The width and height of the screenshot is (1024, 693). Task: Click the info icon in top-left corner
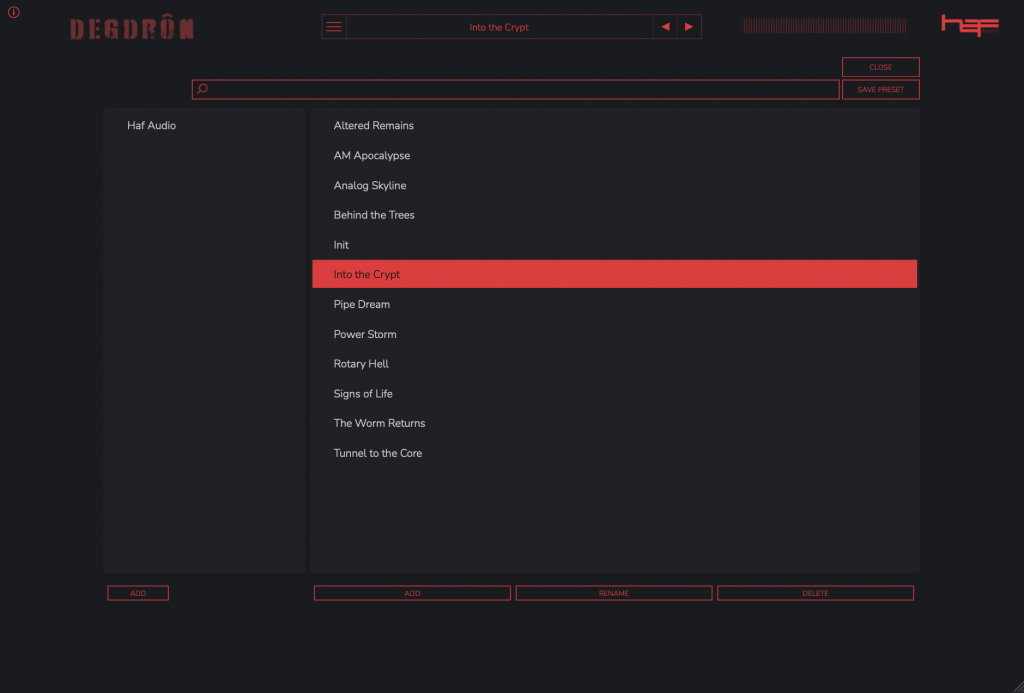click(x=14, y=13)
